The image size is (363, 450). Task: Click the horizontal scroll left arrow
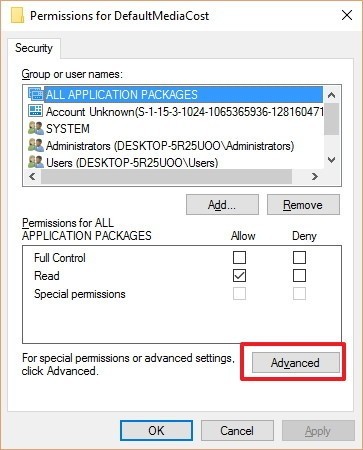32,176
